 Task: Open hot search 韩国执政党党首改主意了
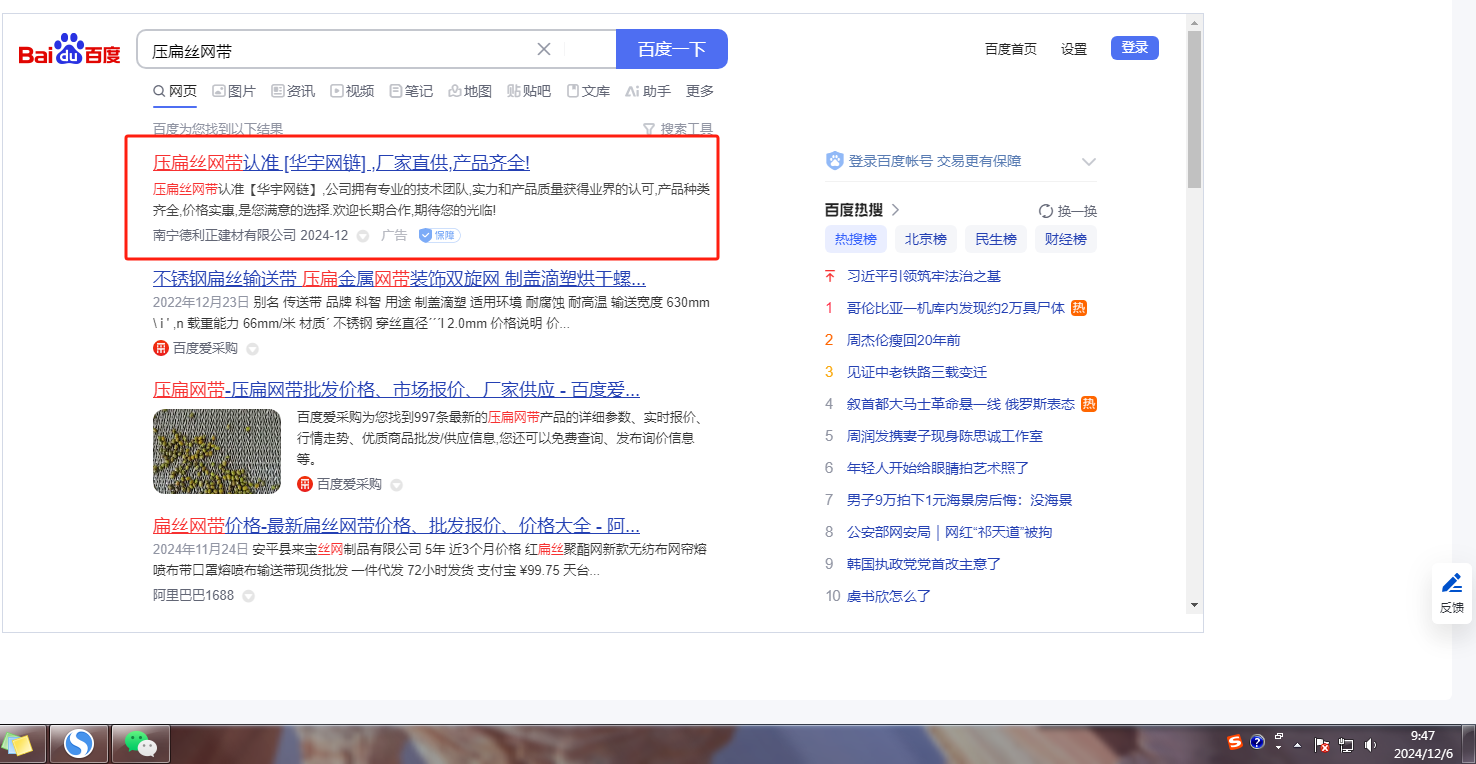(924, 564)
